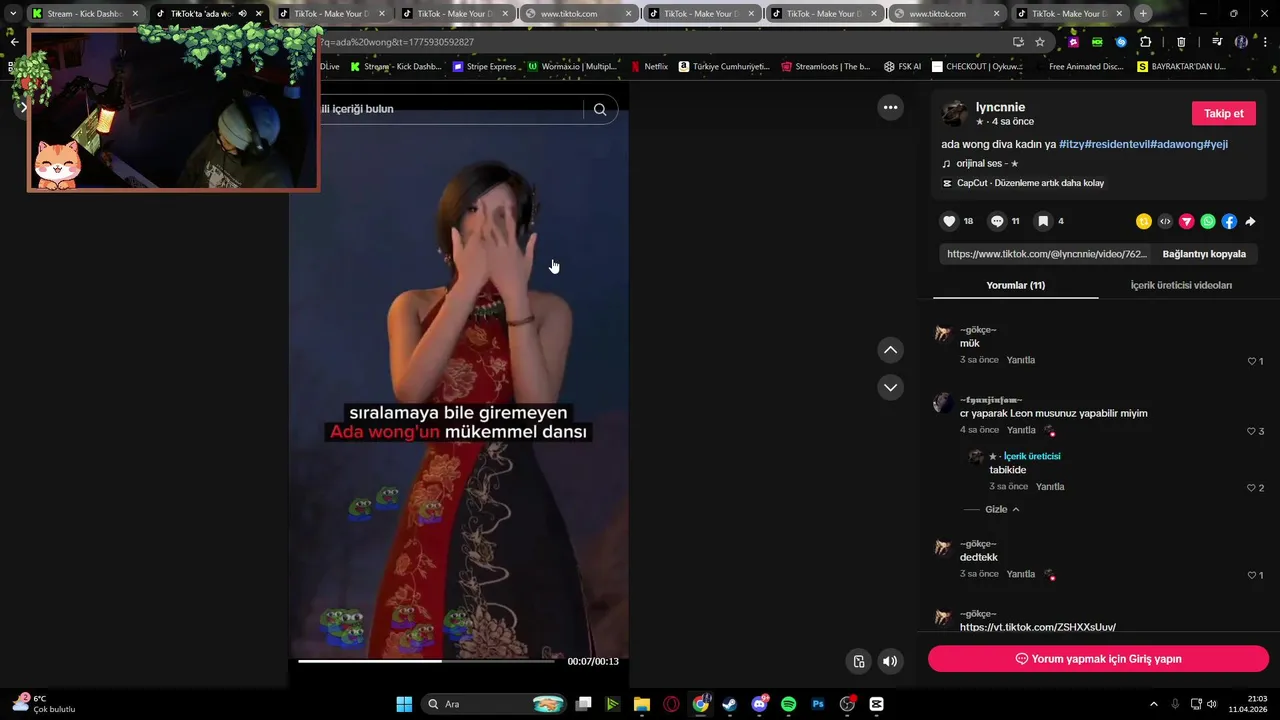Open a new browser tab
Viewport: 1280px width, 720px height.
[x=1143, y=14]
